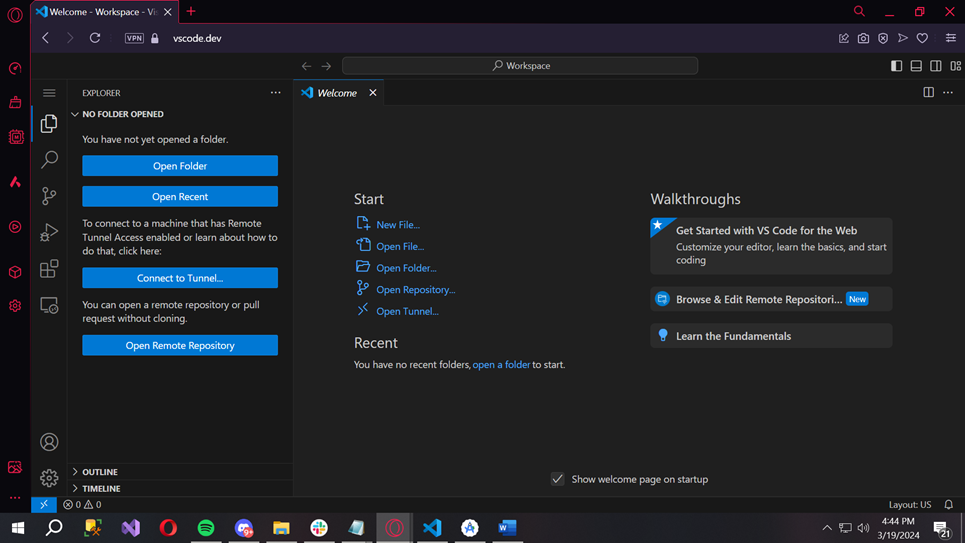
Task: Select the Welcome - Workspace browser tab
Action: (103, 12)
